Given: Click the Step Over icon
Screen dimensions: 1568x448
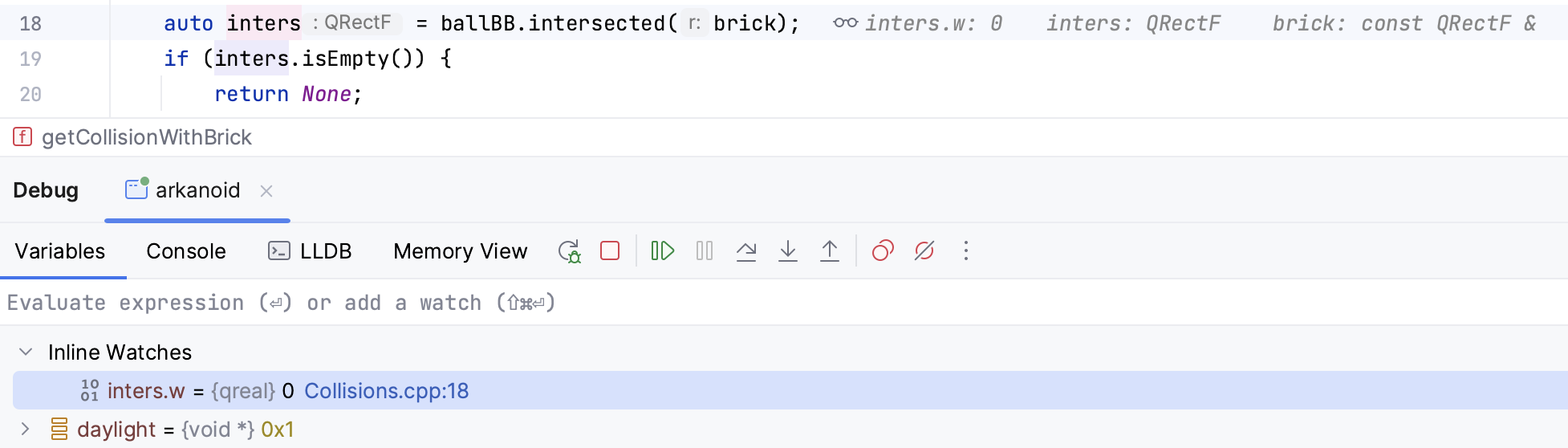Looking at the screenshot, I should click(x=746, y=251).
